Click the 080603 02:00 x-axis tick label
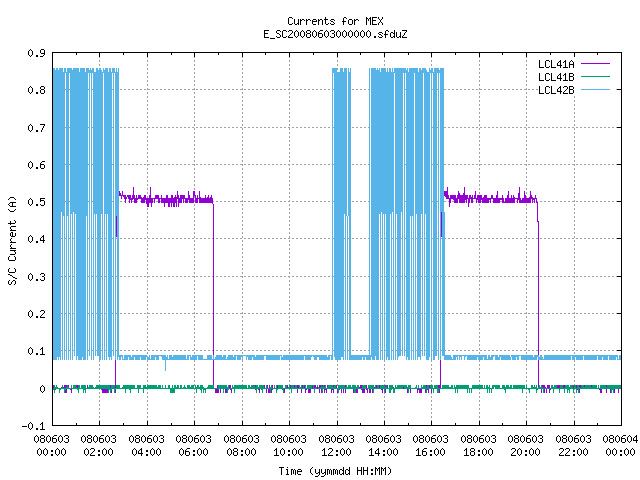This screenshot has height=480, width=640. coord(98,446)
